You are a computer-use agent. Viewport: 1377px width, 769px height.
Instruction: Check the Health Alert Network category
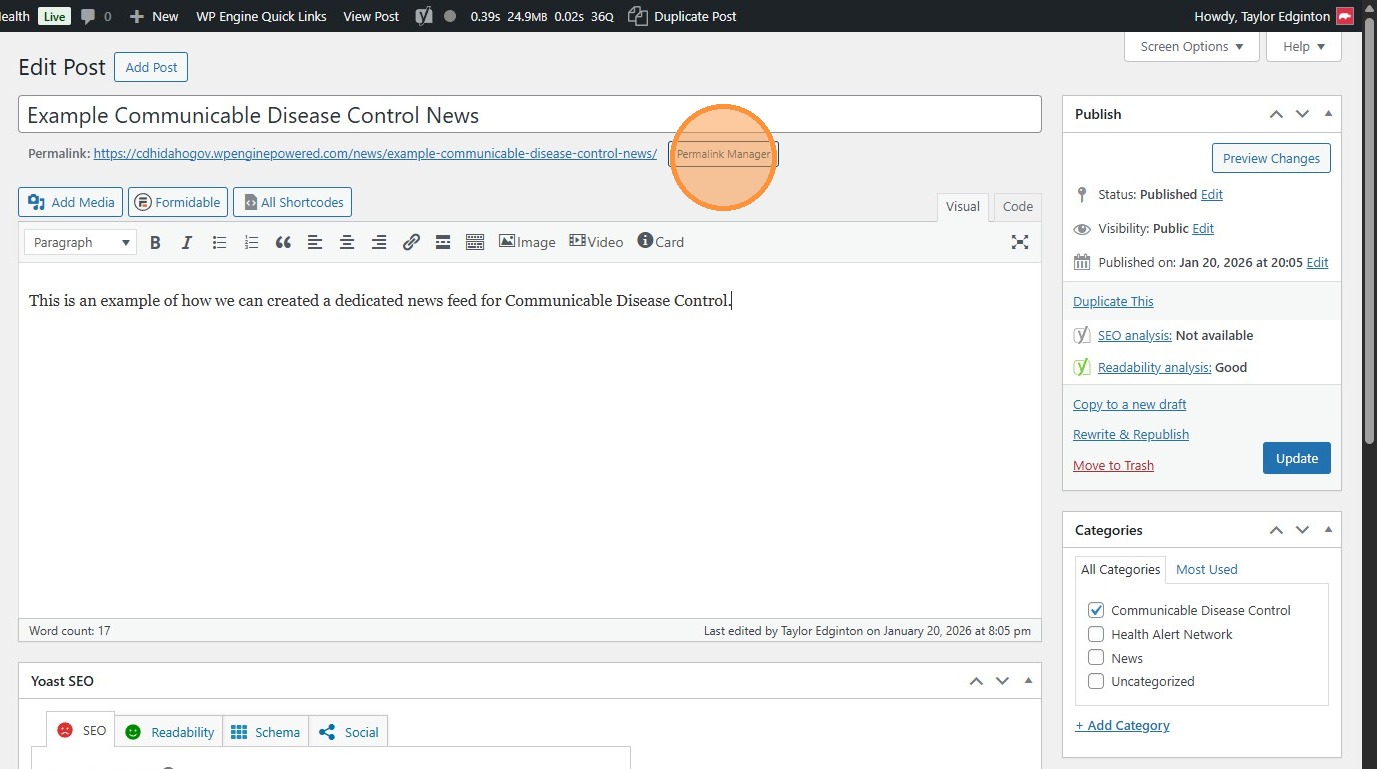[x=1096, y=634]
